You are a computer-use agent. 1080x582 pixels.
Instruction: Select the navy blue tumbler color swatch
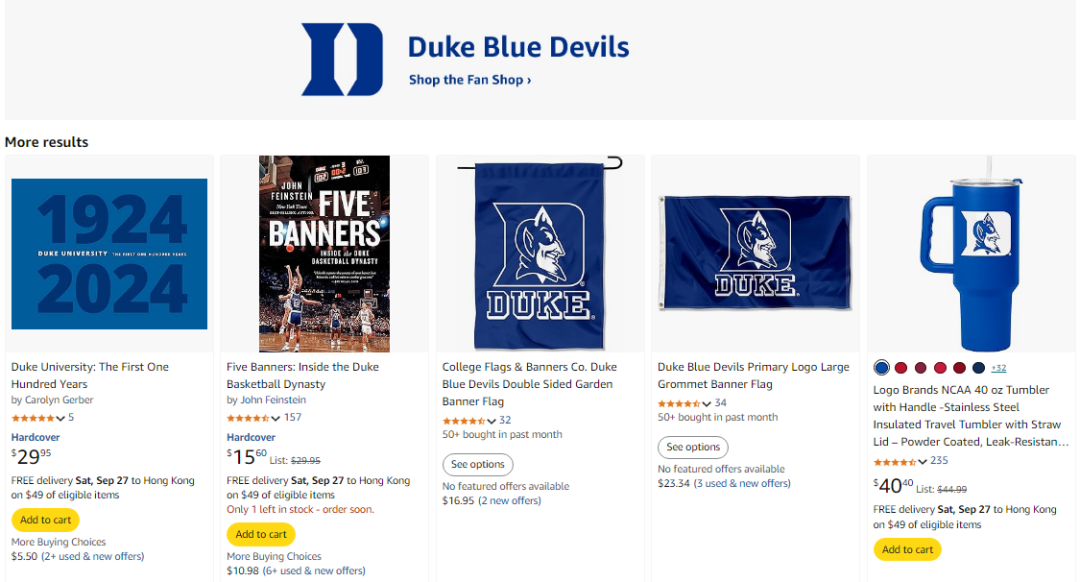(978, 368)
